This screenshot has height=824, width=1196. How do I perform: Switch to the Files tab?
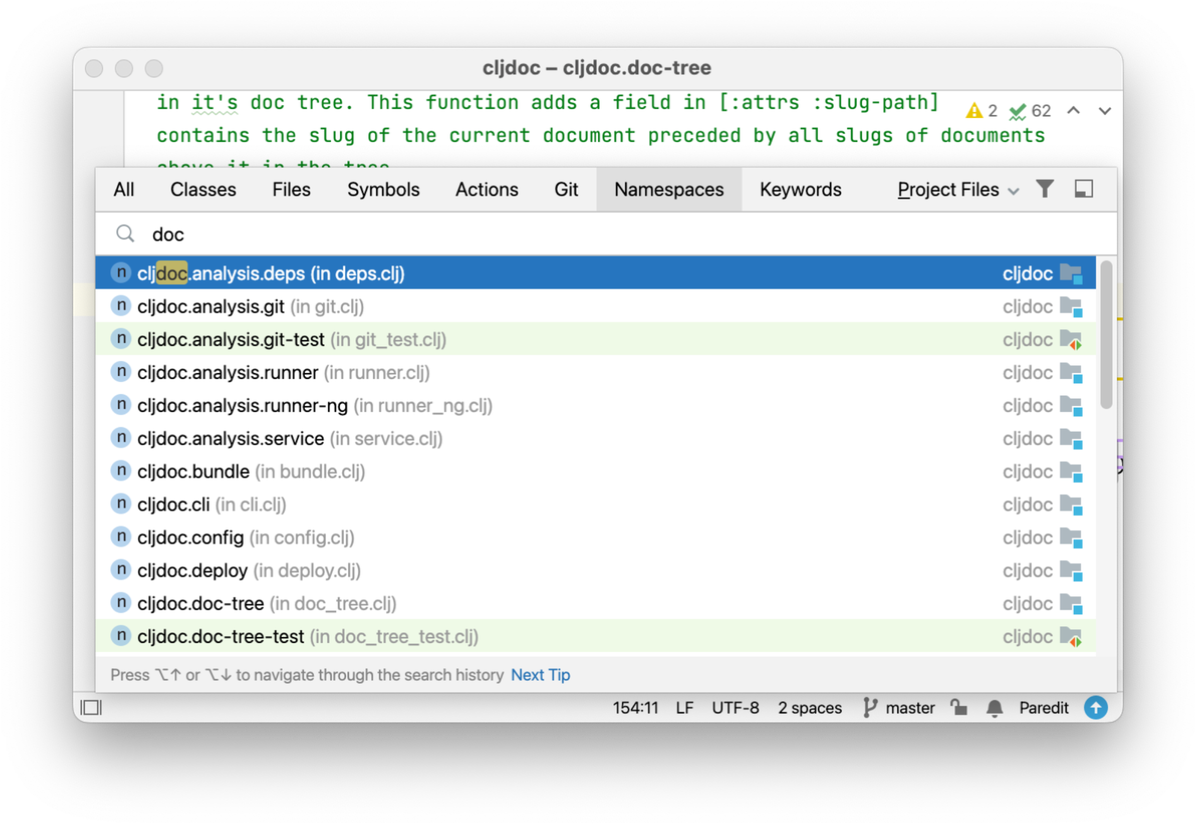pyautogui.click(x=291, y=189)
